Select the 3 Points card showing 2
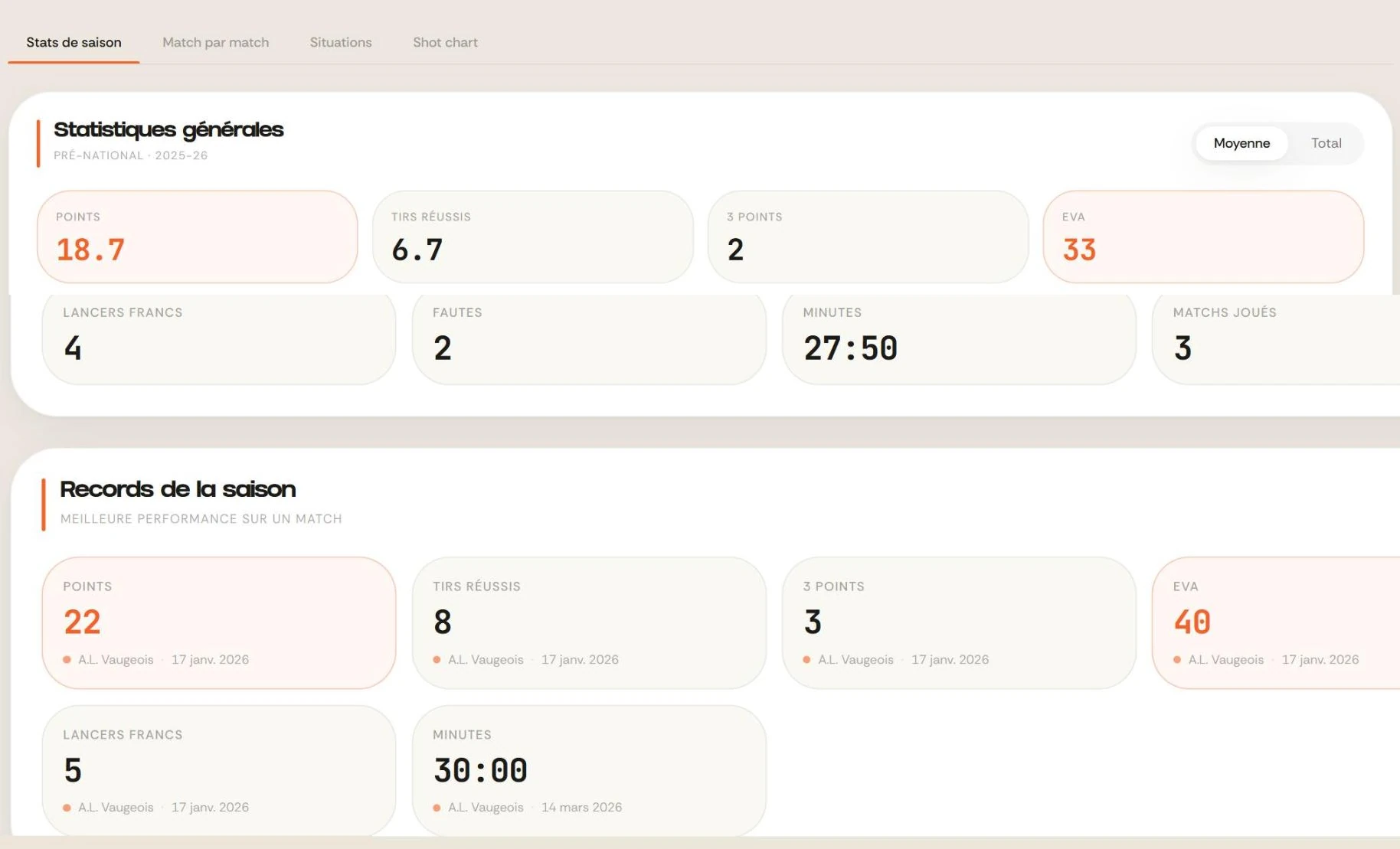The height and width of the screenshot is (849, 1400). 868,237
